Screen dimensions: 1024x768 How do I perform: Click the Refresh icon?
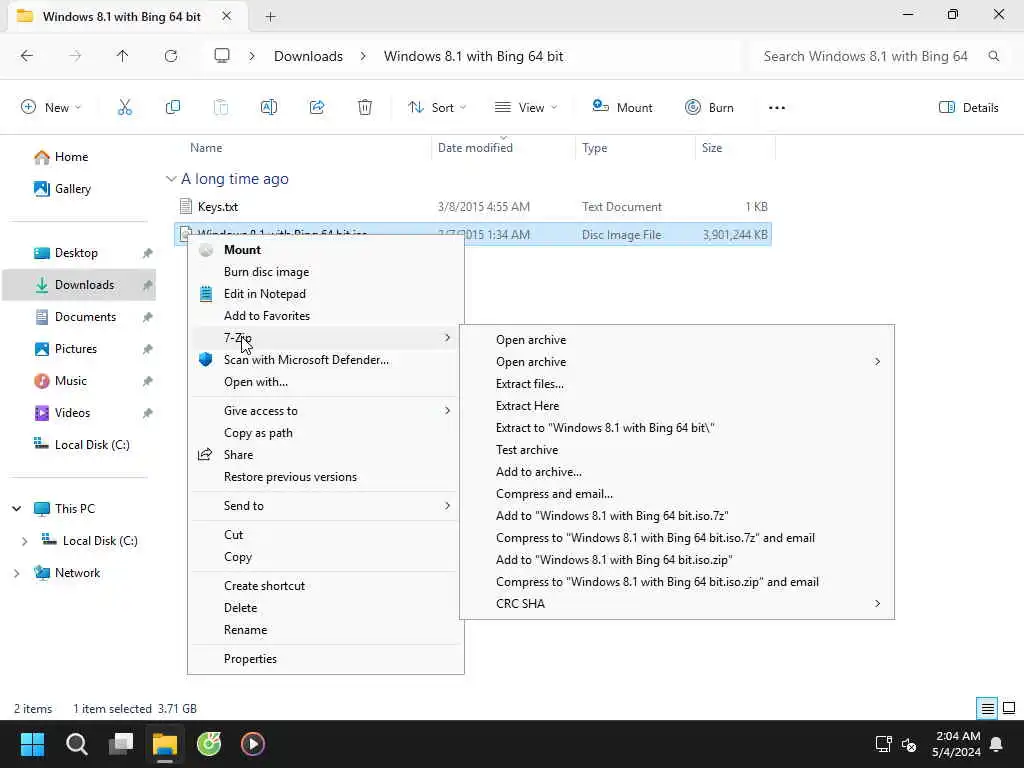(171, 56)
